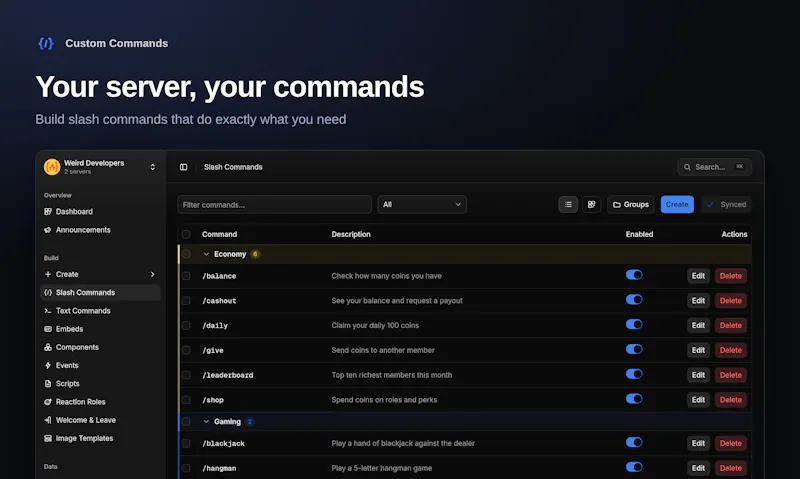The width and height of the screenshot is (800, 479).
Task: Check the /hangman row checkbox
Action: pyautogui.click(x=186, y=468)
